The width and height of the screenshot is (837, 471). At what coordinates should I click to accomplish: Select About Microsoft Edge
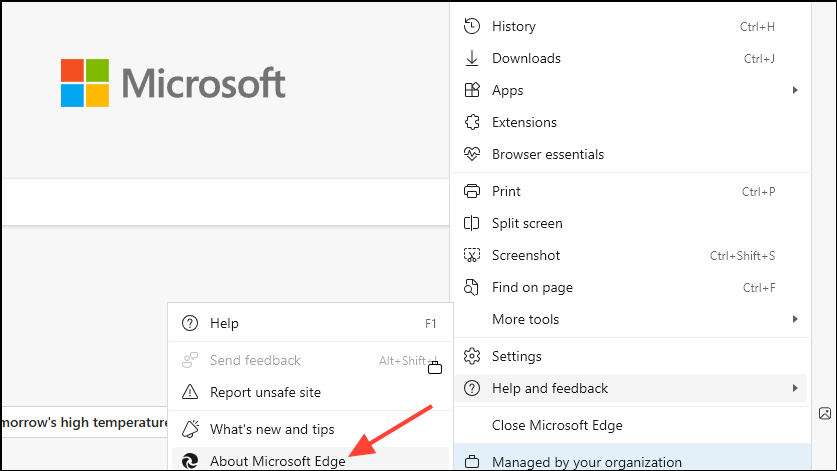pos(277,461)
